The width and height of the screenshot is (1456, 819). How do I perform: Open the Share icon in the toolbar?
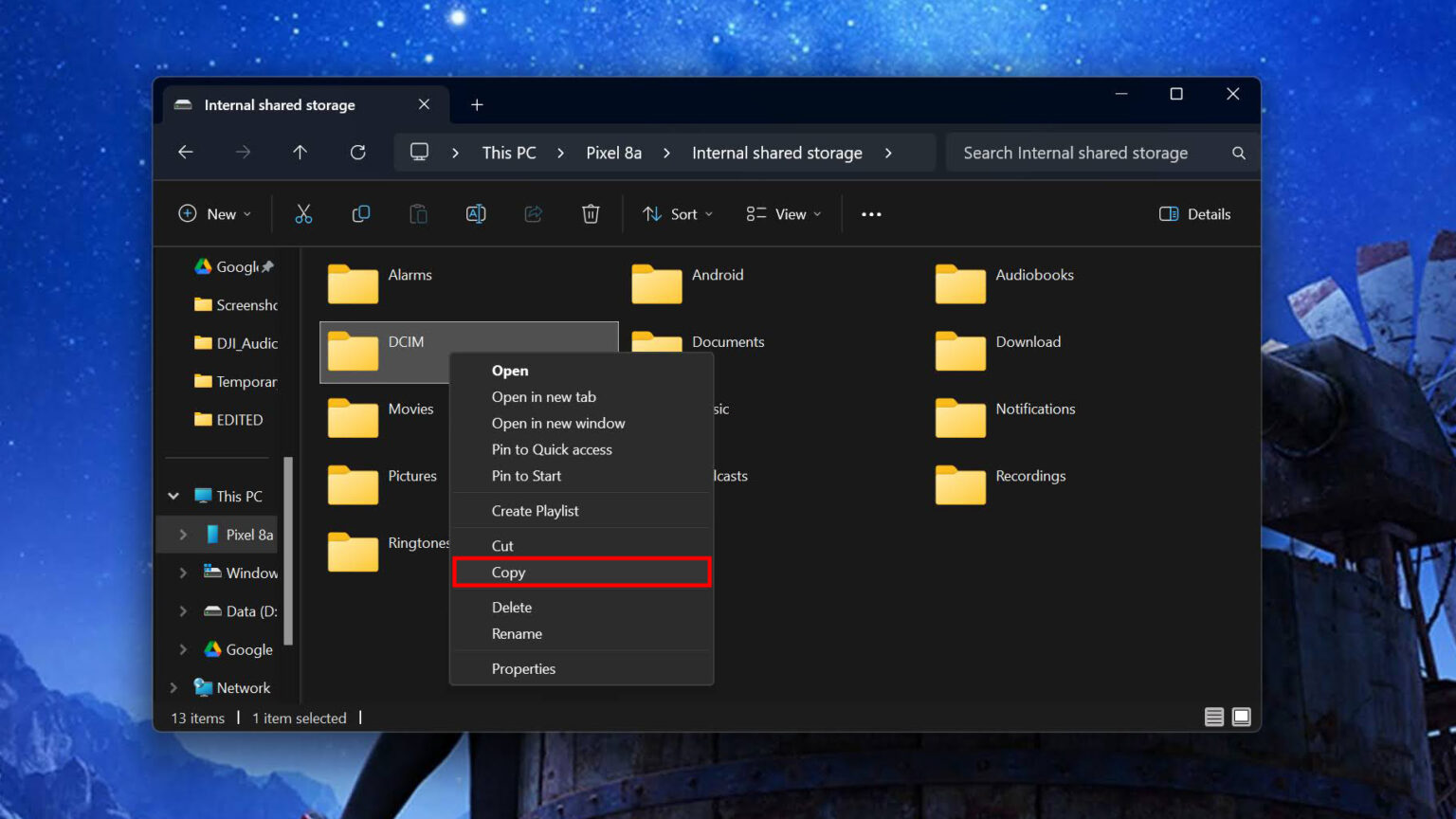(533, 213)
